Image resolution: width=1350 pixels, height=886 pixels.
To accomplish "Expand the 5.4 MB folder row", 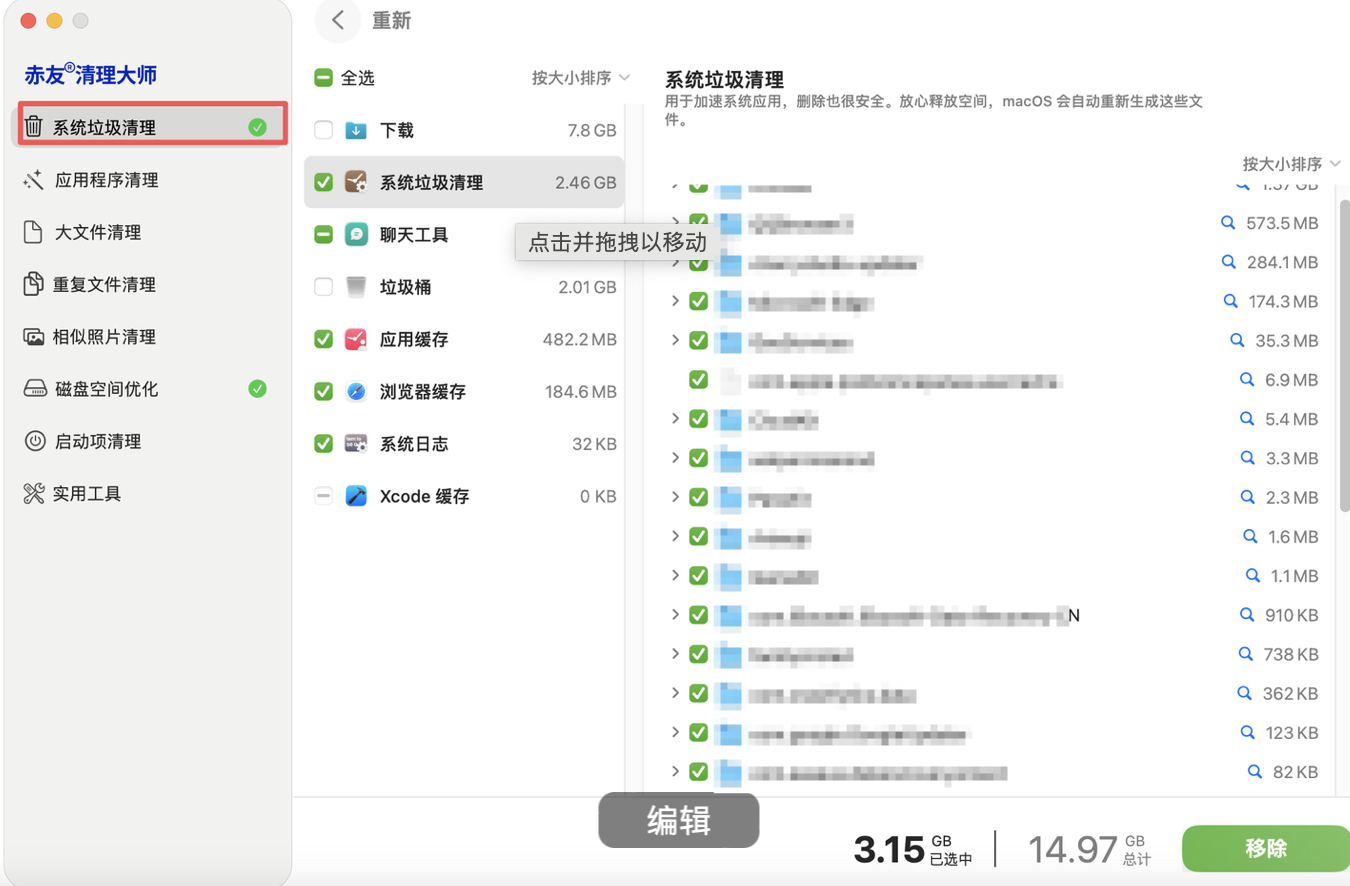I will 675,419.
